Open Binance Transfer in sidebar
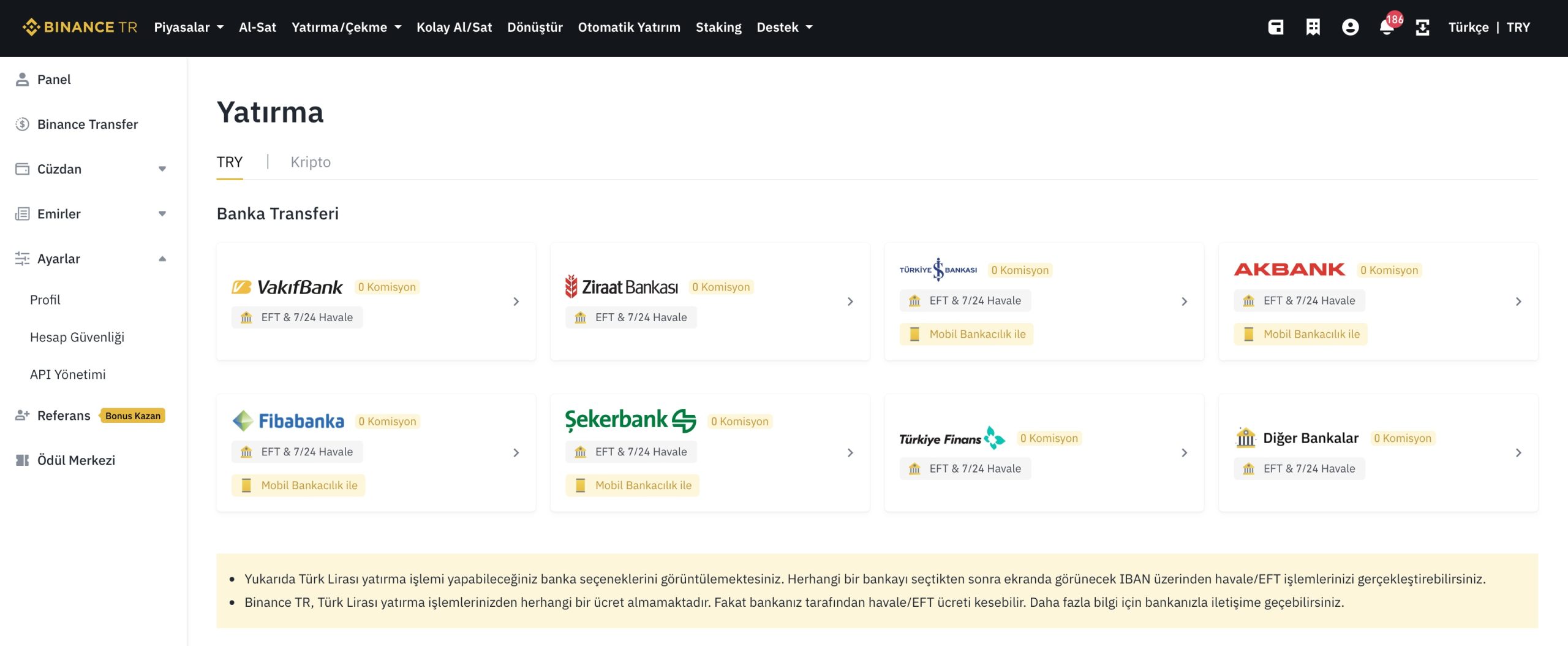The image size is (1568, 646). pos(88,124)
